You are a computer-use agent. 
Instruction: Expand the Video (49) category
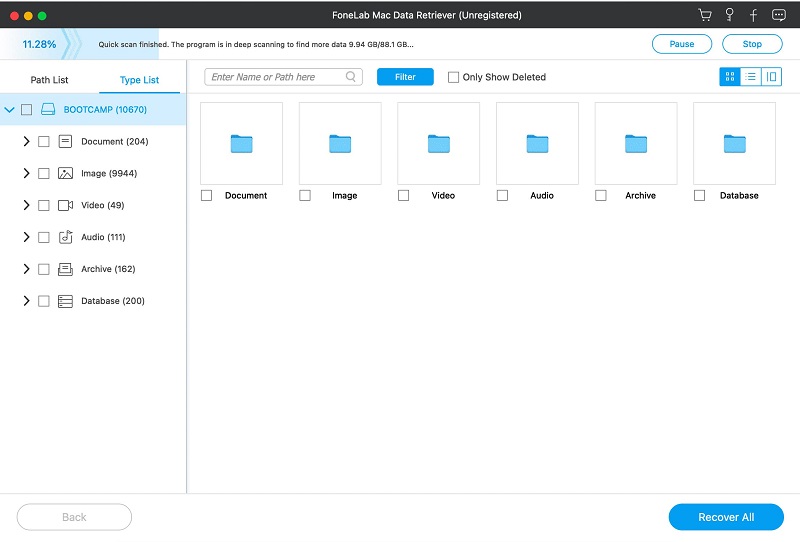tap(27, 205)
